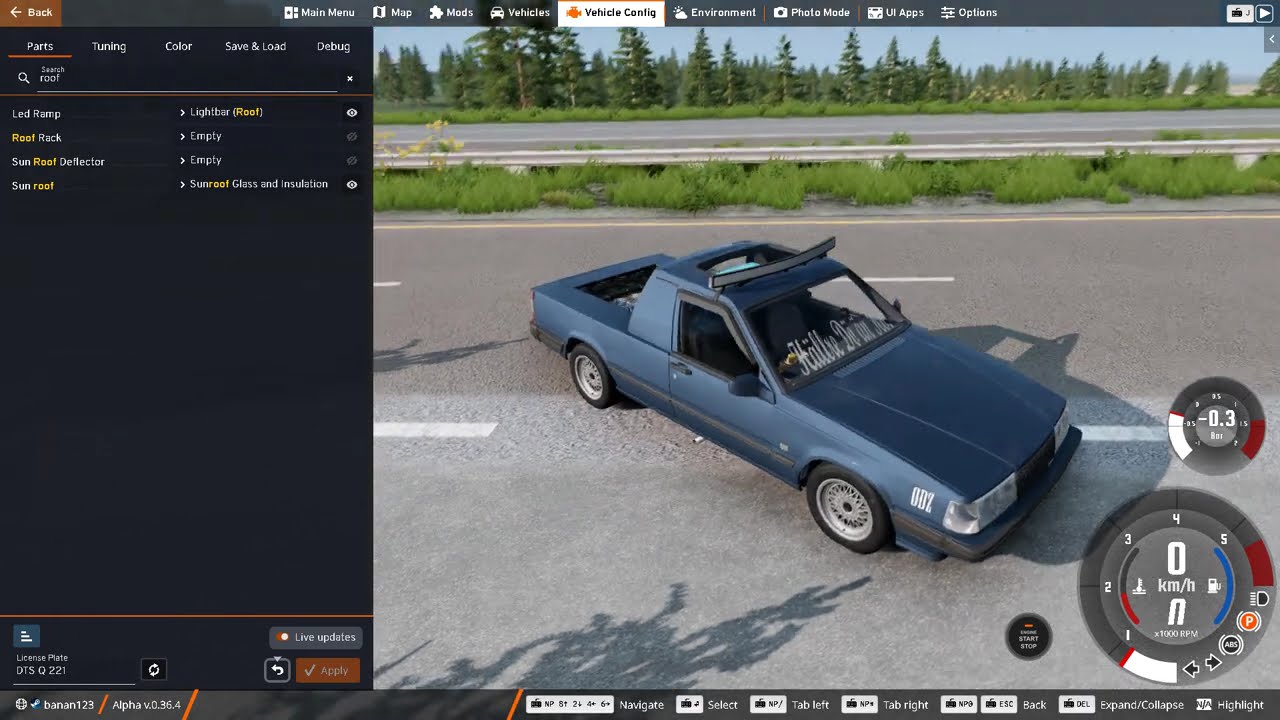Open the Sun Roof Deflector 'Empty' dropdown
The image size is (1280, 720).
pyautogui.click(x=257, y=160)
